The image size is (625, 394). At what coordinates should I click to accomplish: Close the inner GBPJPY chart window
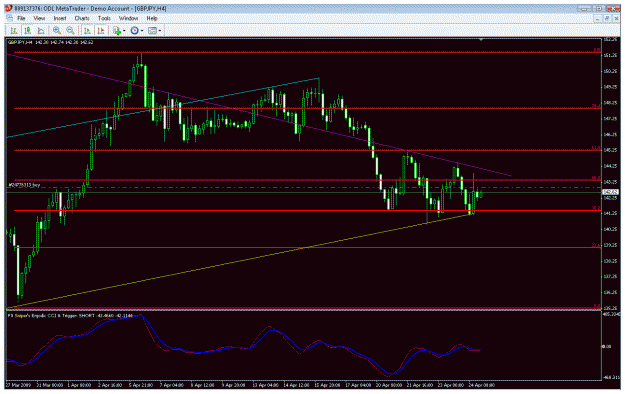pos(616,18)
